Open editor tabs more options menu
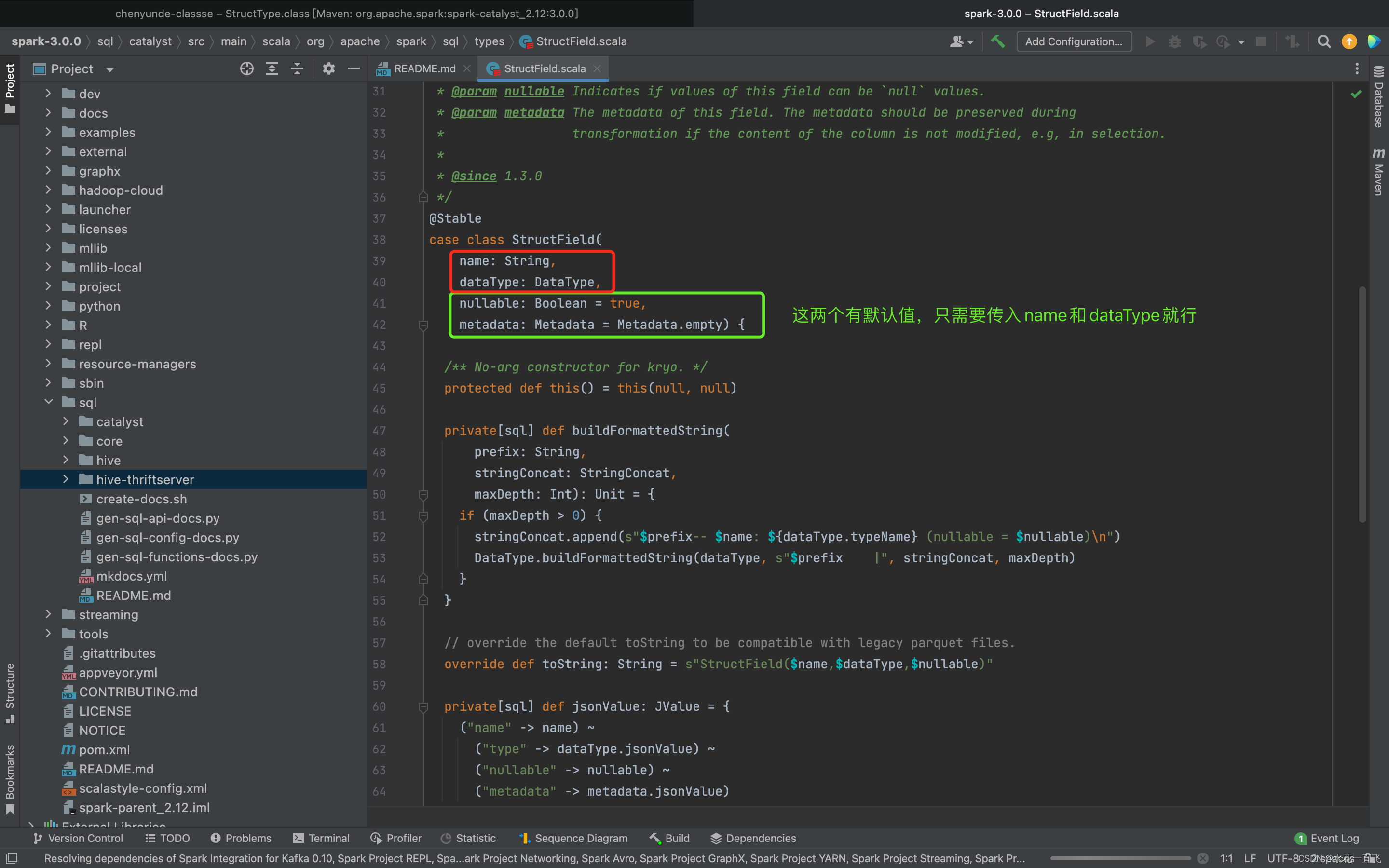This screenshot has height=868, width=1389. tap(1357, 69)
